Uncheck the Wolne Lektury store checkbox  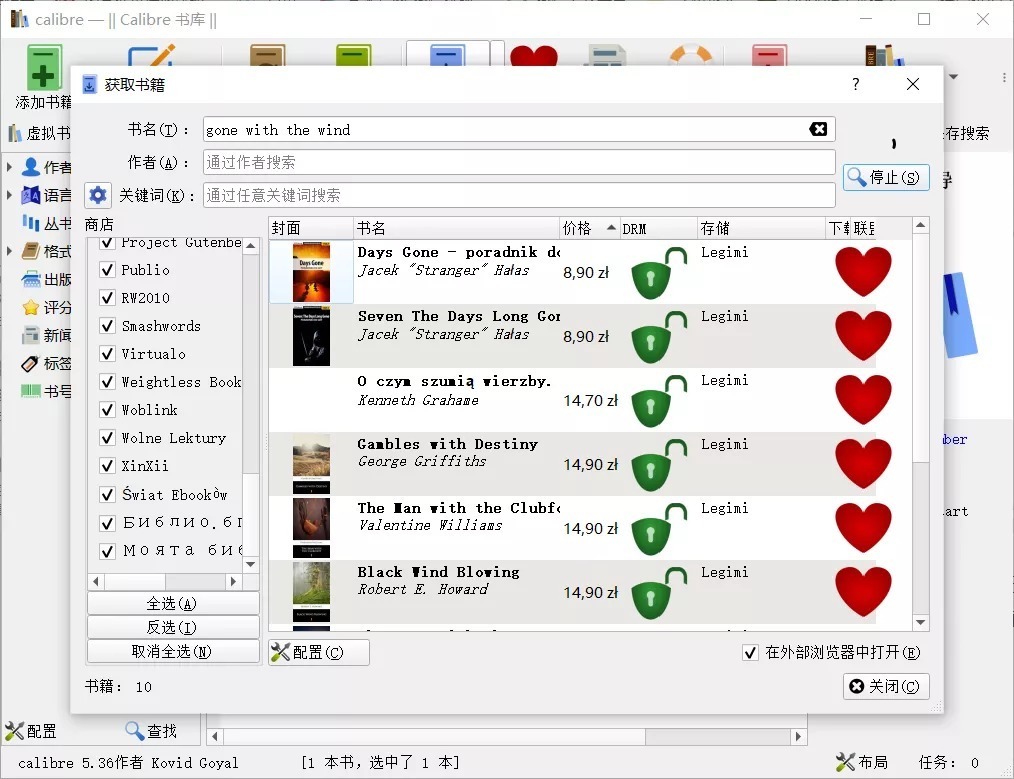pyautogui.click(x=107, y=438)
